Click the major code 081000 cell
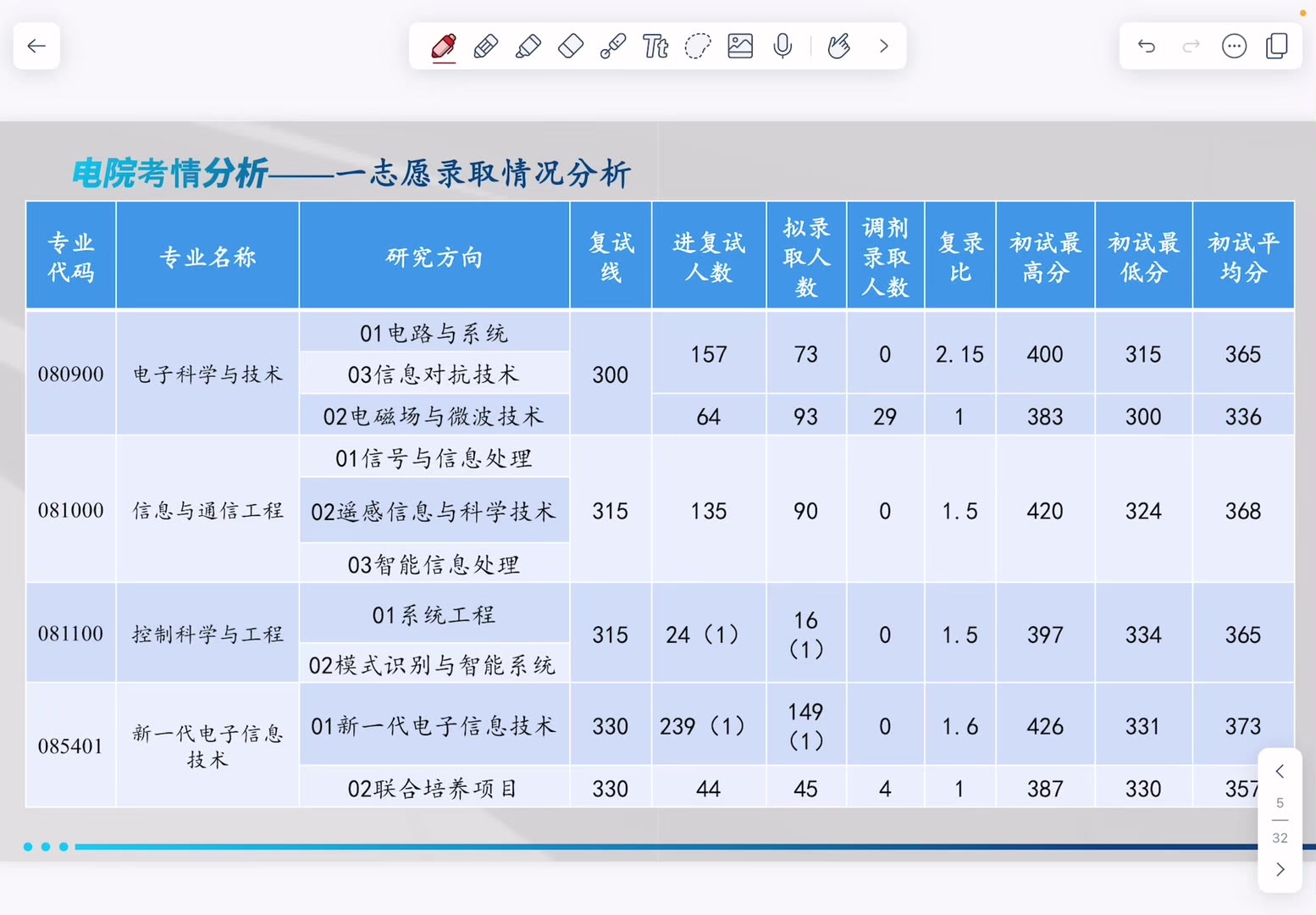 point(71,510)
